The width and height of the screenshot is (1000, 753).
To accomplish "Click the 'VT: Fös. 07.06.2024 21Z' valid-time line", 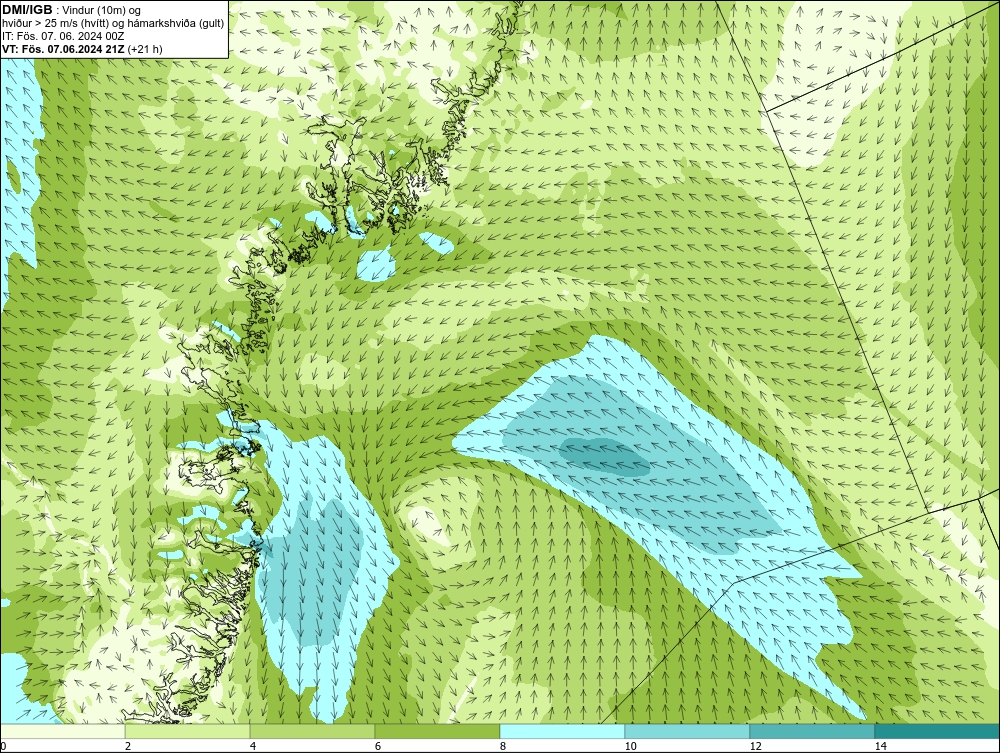I will click(64, 49).
